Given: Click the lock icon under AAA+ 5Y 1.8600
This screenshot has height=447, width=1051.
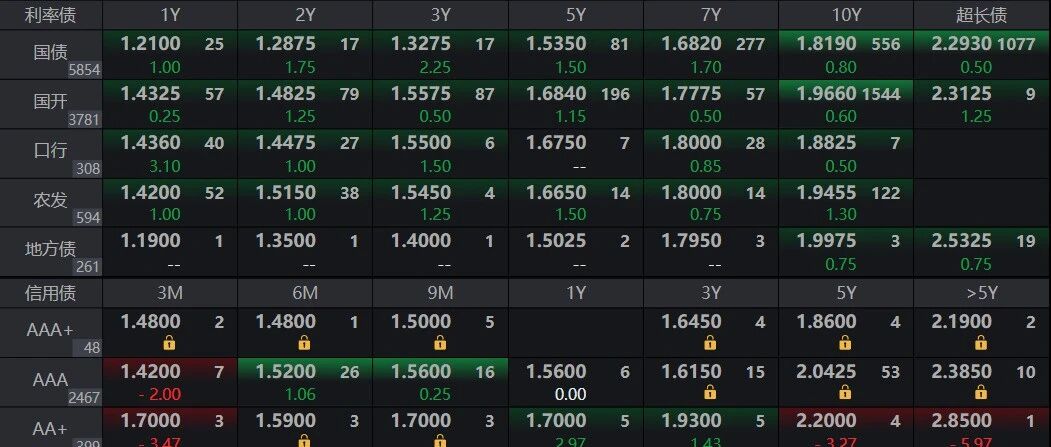Looking at the screenshot, I should click(x=845, y=343).
